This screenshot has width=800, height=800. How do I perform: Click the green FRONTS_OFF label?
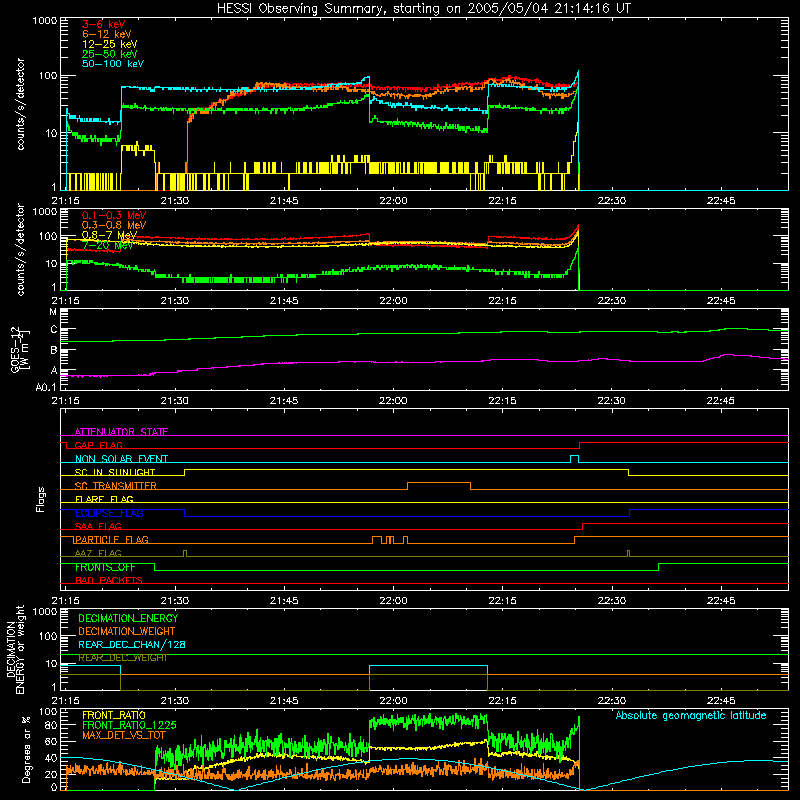click(105, 567)
